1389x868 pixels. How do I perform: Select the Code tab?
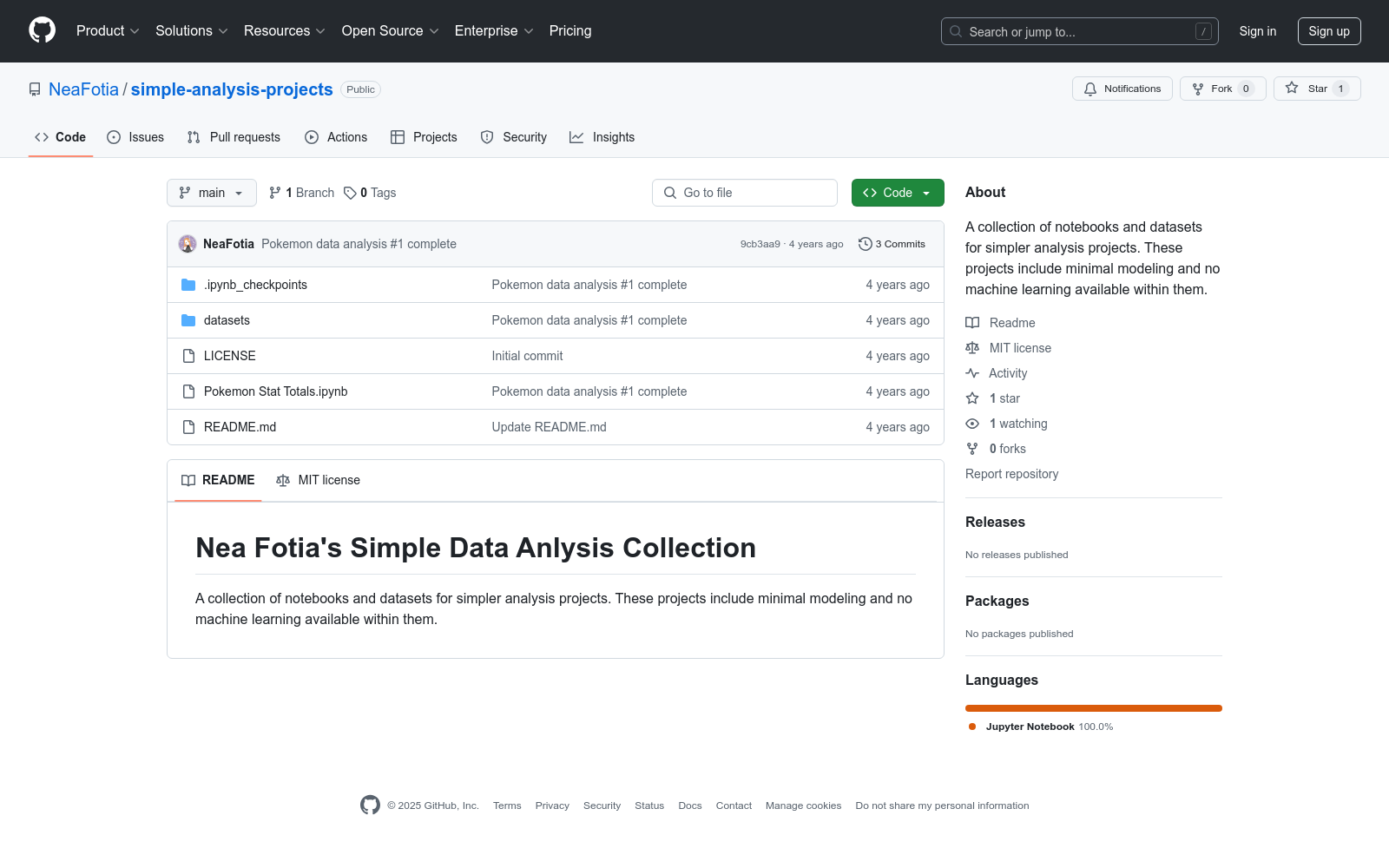click(x=61, y=137)
